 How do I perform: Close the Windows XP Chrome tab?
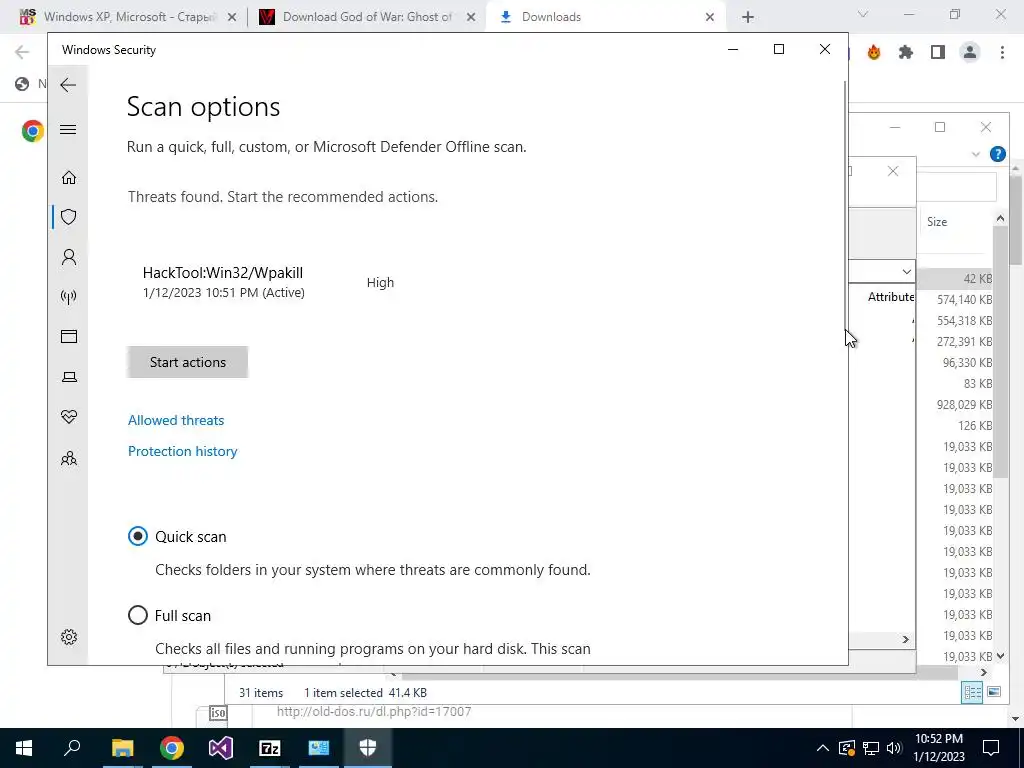coord(232,18)
